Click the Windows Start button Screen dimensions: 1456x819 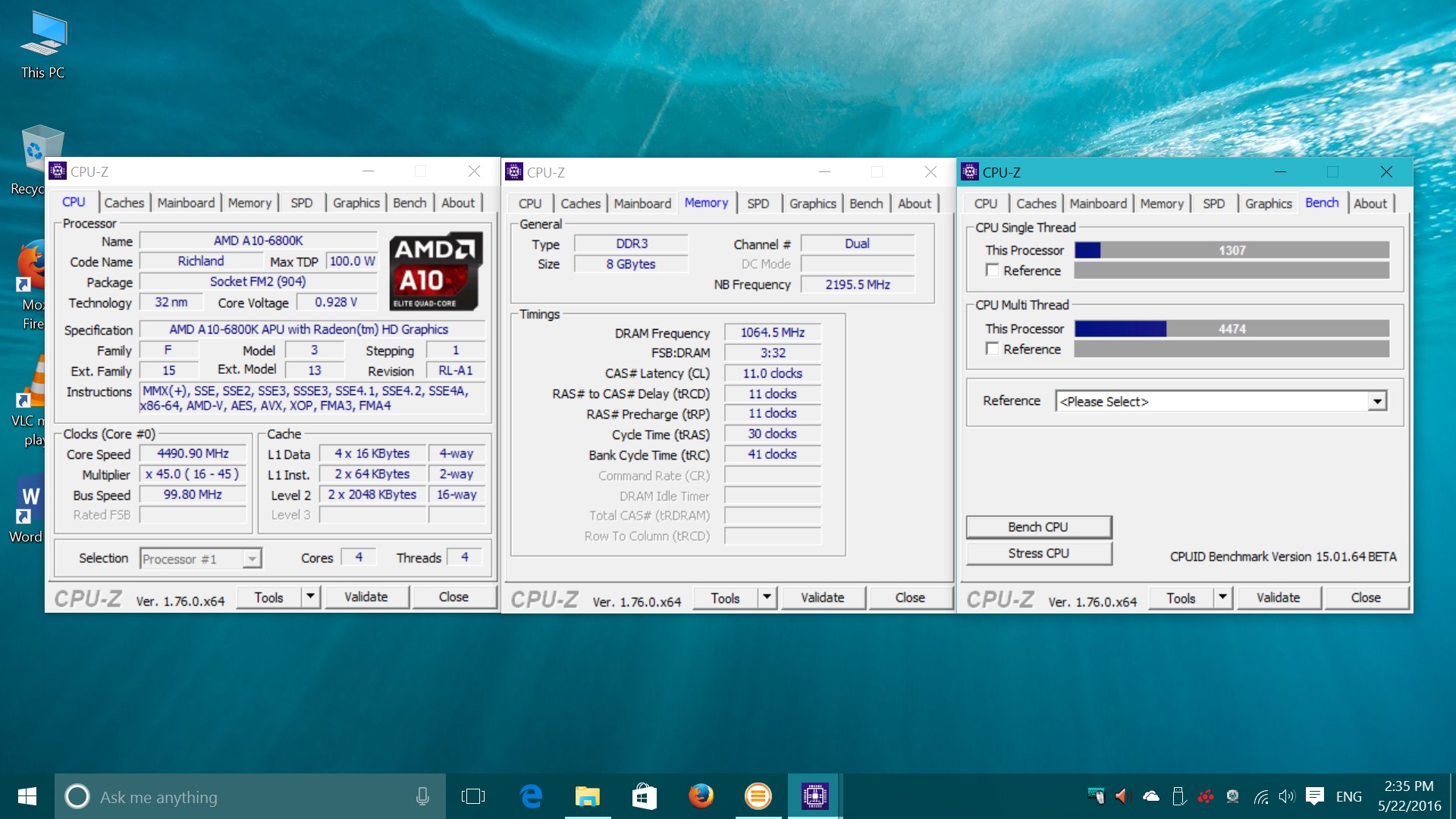pyautogui.click(x=27, y=796)
